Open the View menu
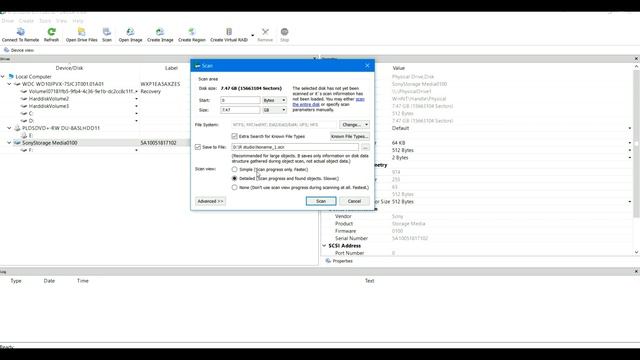The image size is (640, 360). (62, 21)
